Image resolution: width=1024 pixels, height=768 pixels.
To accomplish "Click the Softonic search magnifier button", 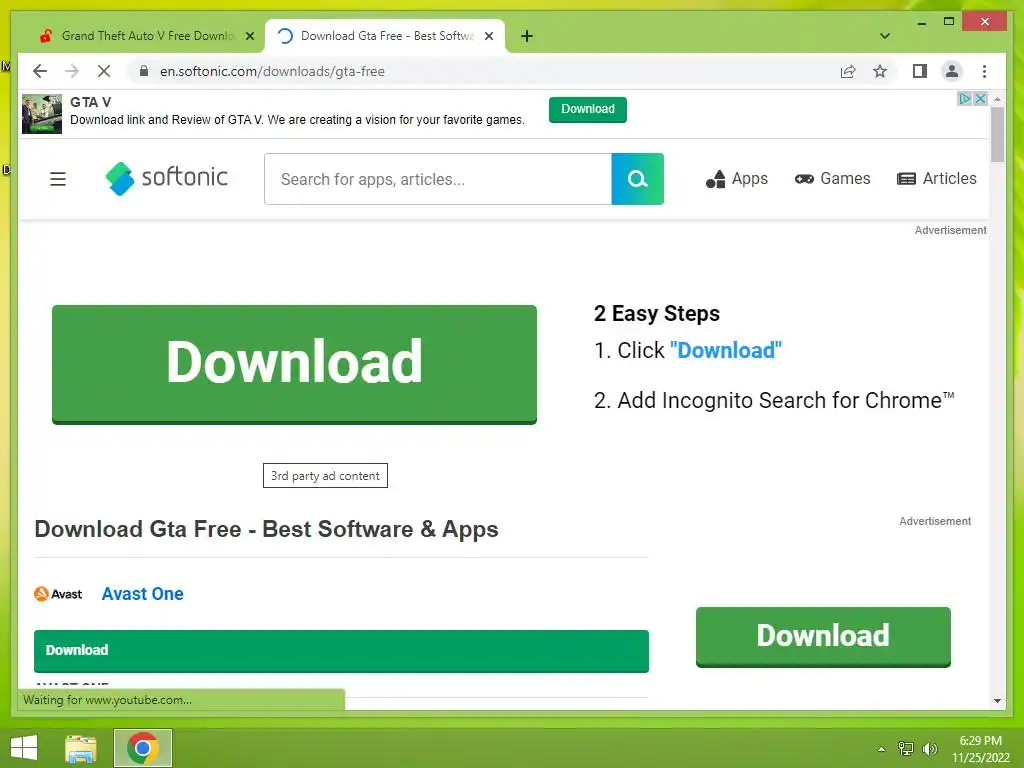I will (637, 179).
